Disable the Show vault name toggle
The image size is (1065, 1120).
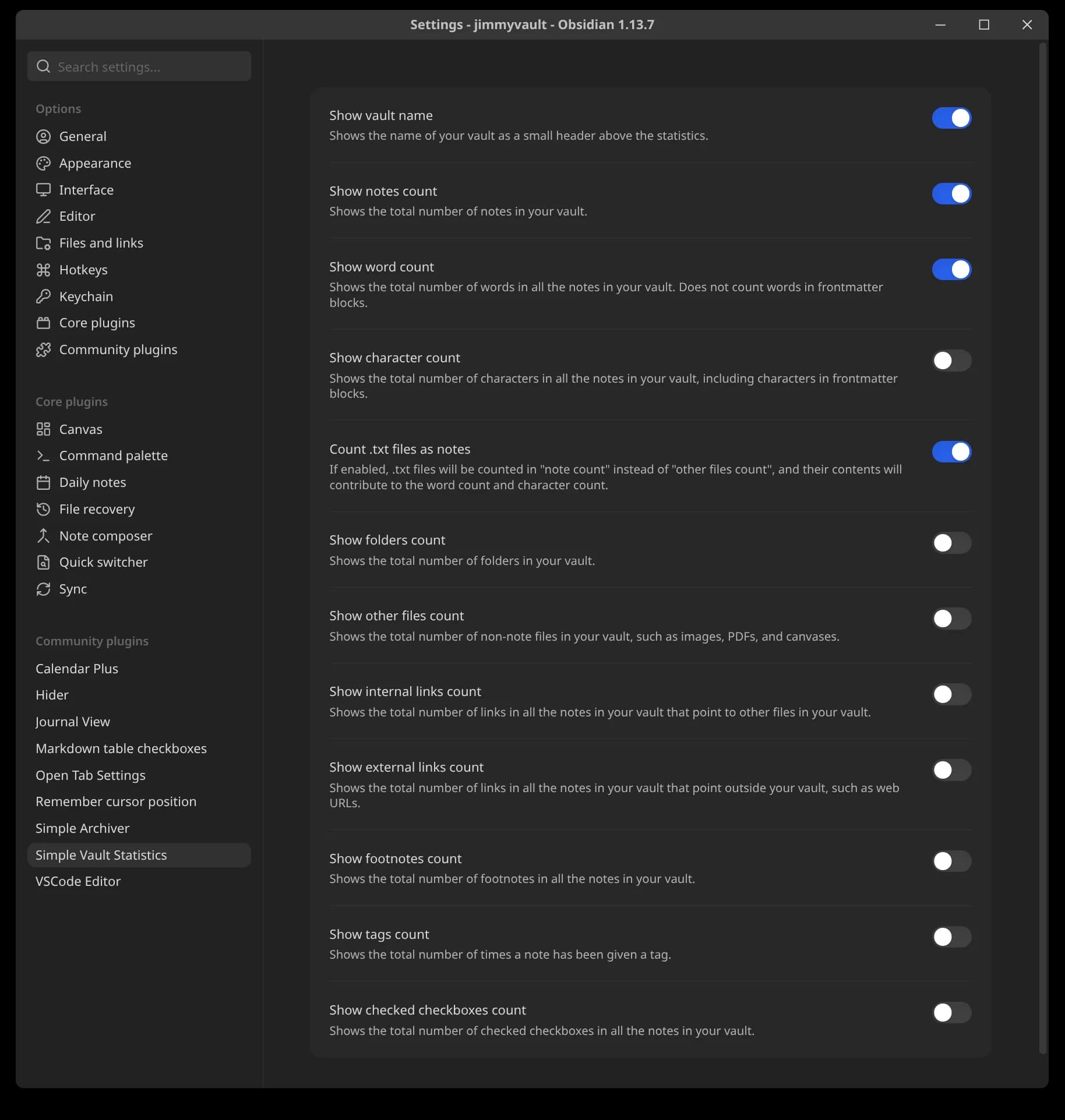point(951,118)
